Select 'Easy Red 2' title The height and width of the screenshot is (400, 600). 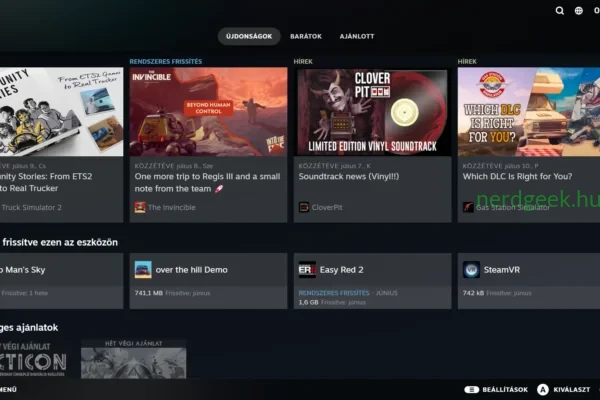[341, 270]
